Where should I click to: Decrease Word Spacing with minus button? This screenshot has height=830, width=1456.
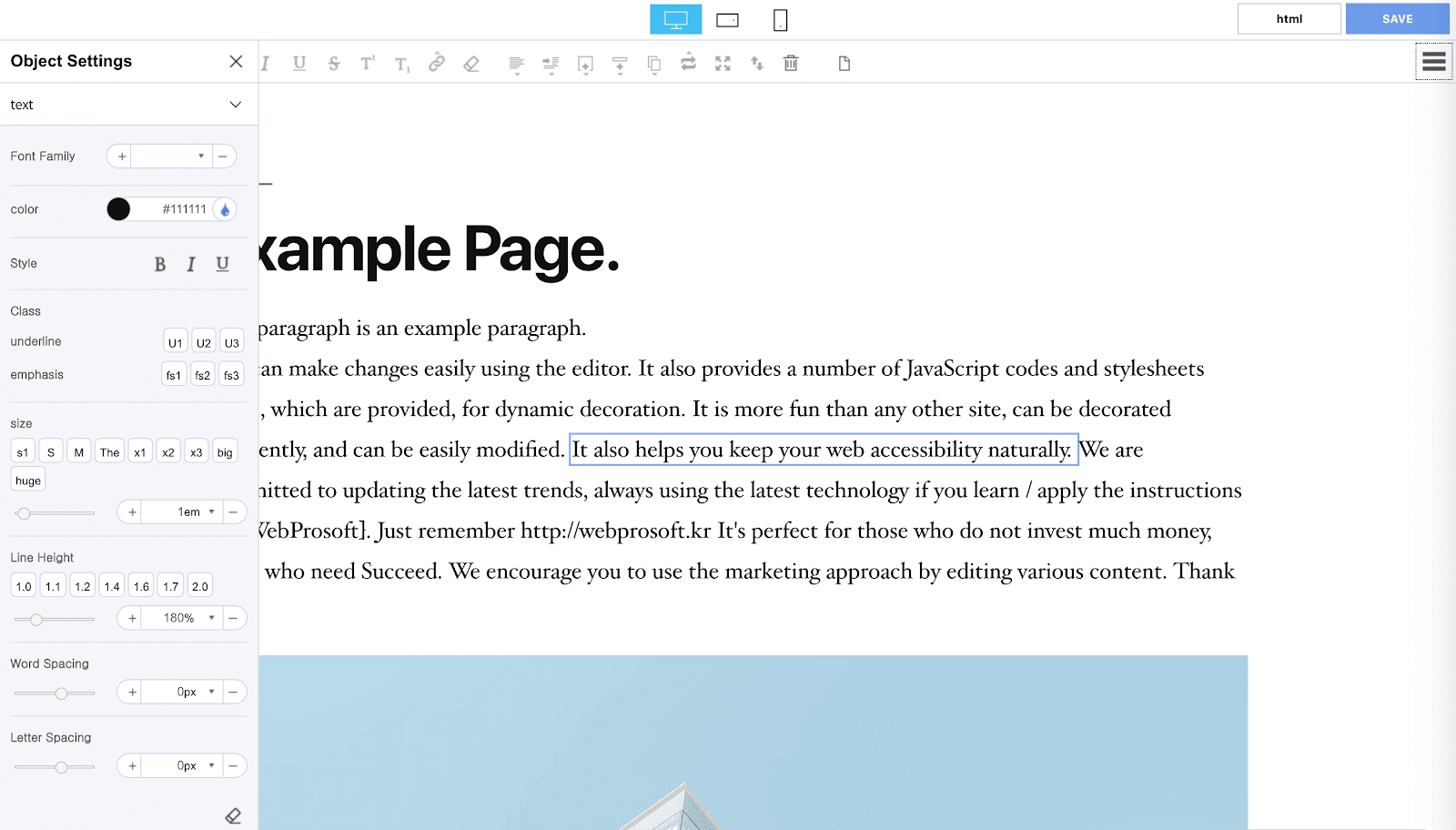coord(233,692)
